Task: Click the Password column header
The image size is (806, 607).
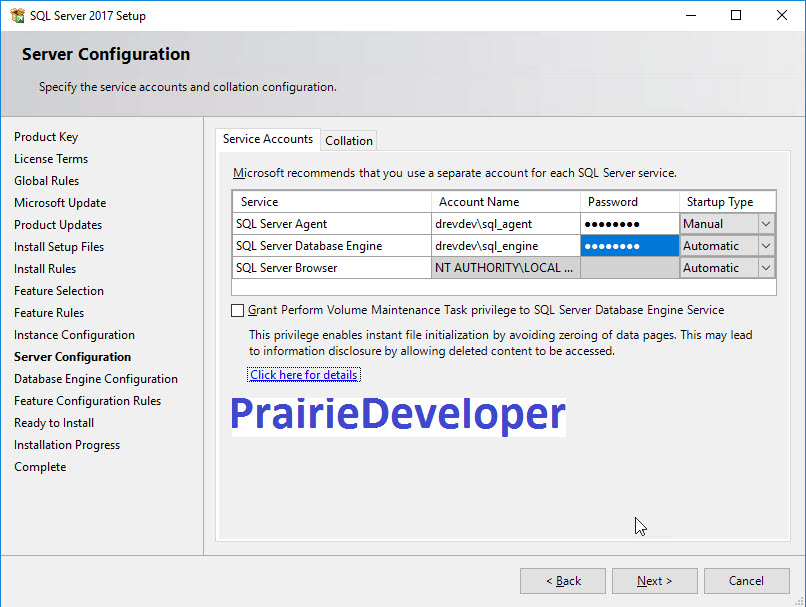Action: coord(630,202)
